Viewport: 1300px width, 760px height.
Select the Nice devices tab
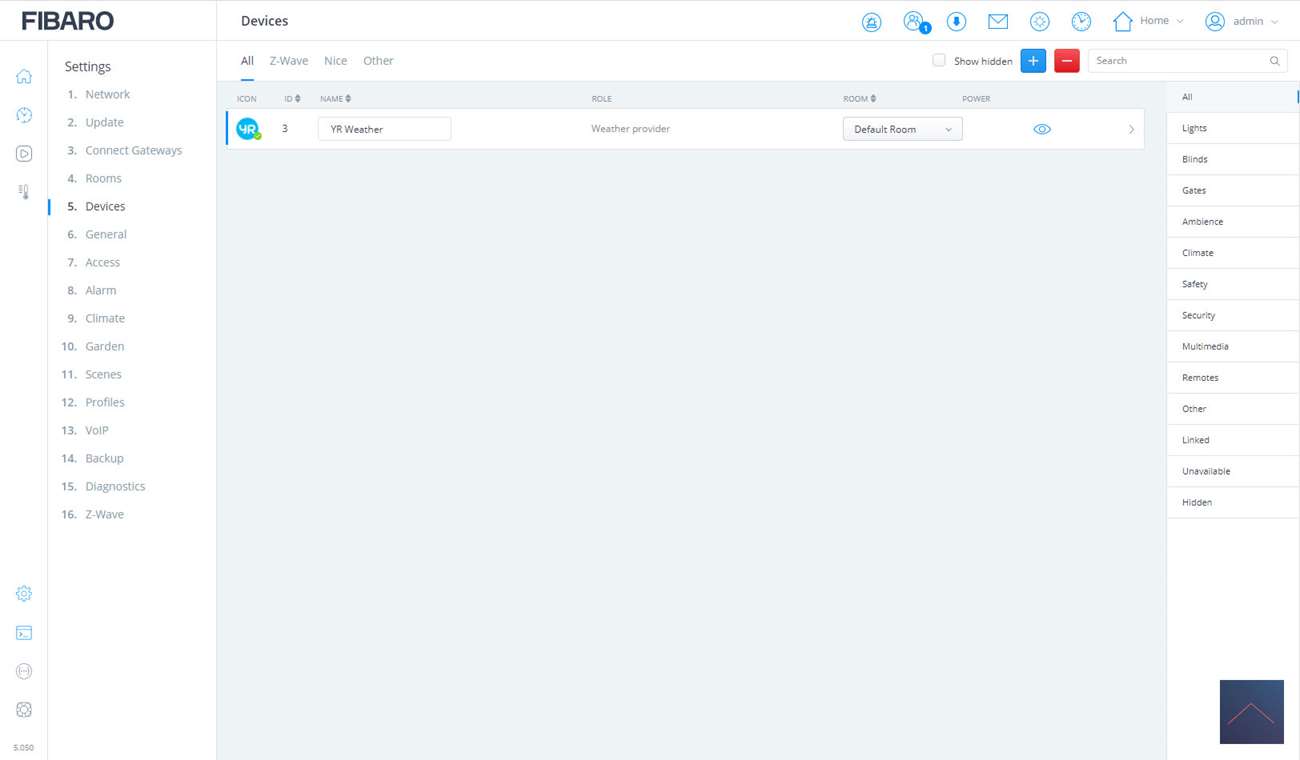click(335, 61)
